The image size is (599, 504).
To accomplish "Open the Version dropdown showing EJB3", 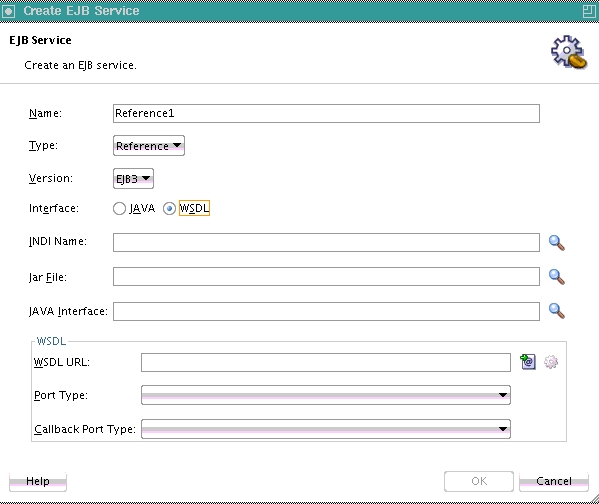I will 133,178.
